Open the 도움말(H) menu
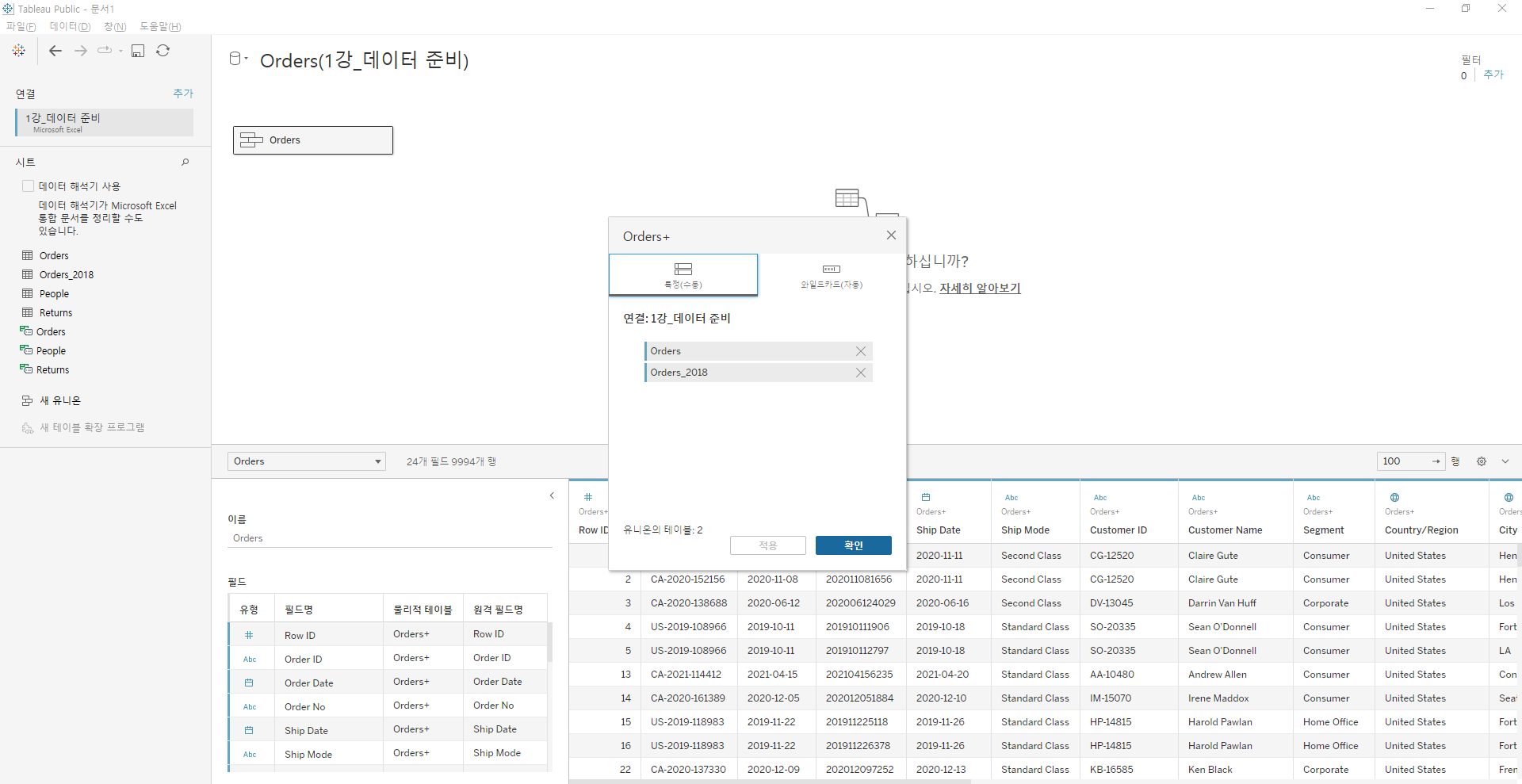 pyautogui.click(x=160, y=26)
